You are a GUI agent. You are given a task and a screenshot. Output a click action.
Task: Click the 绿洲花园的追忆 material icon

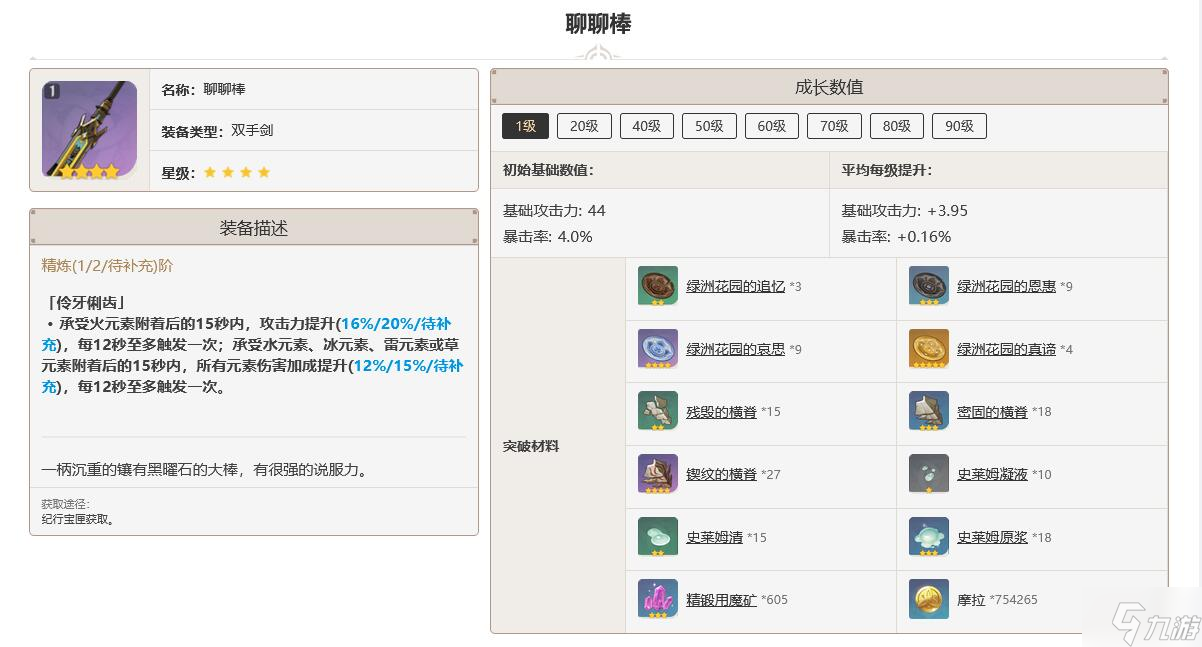(x=658, y=286)
